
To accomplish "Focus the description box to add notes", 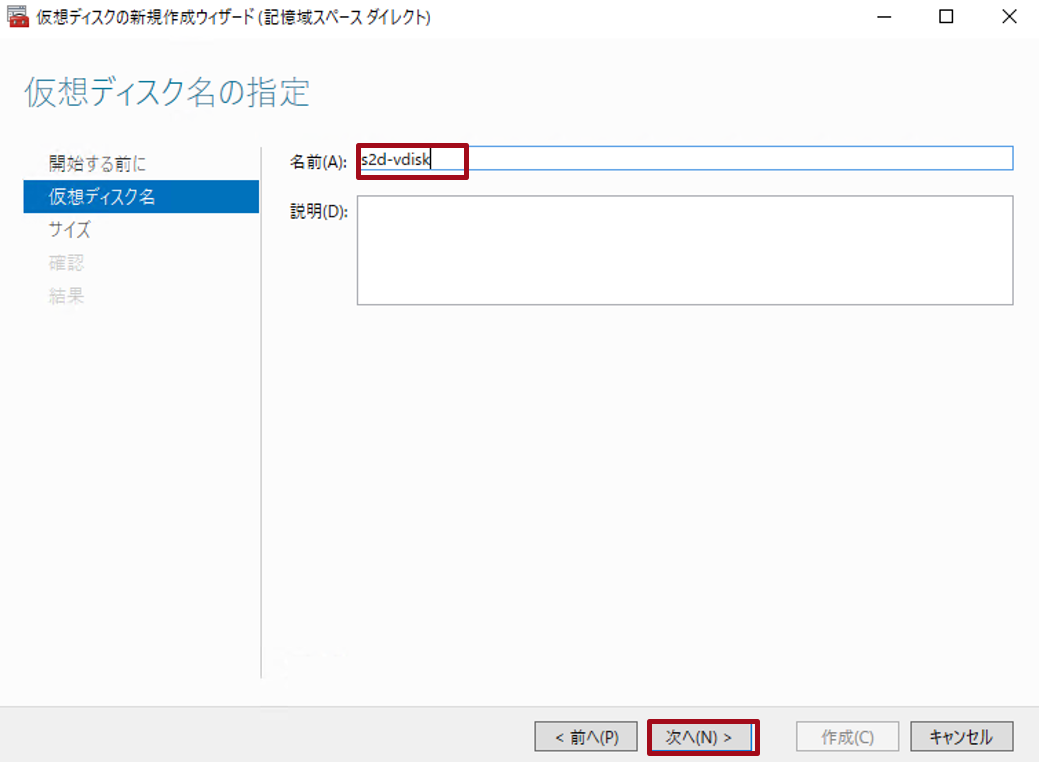I will (x=685, y=248).
